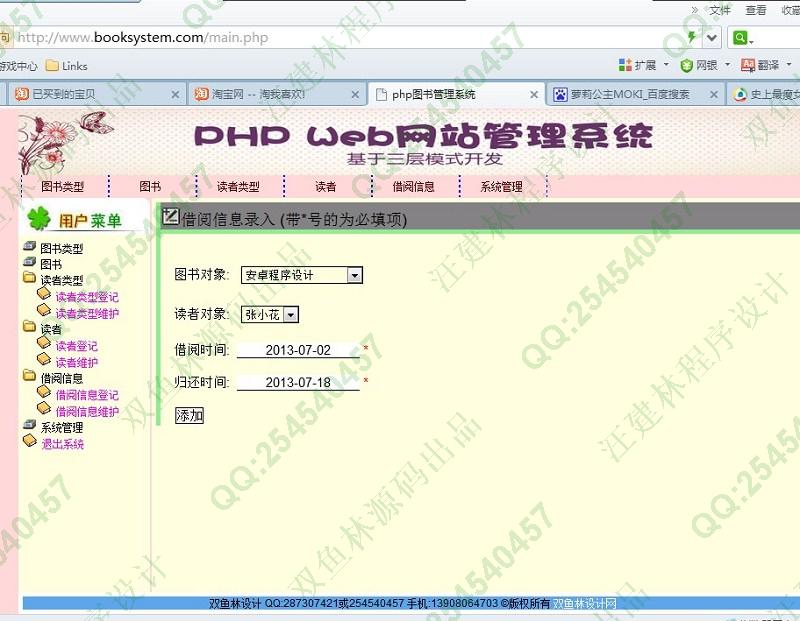Open the 读者 top navigation menu
The width and height of the screenshot is (800, 621).
tap(326, 187)
